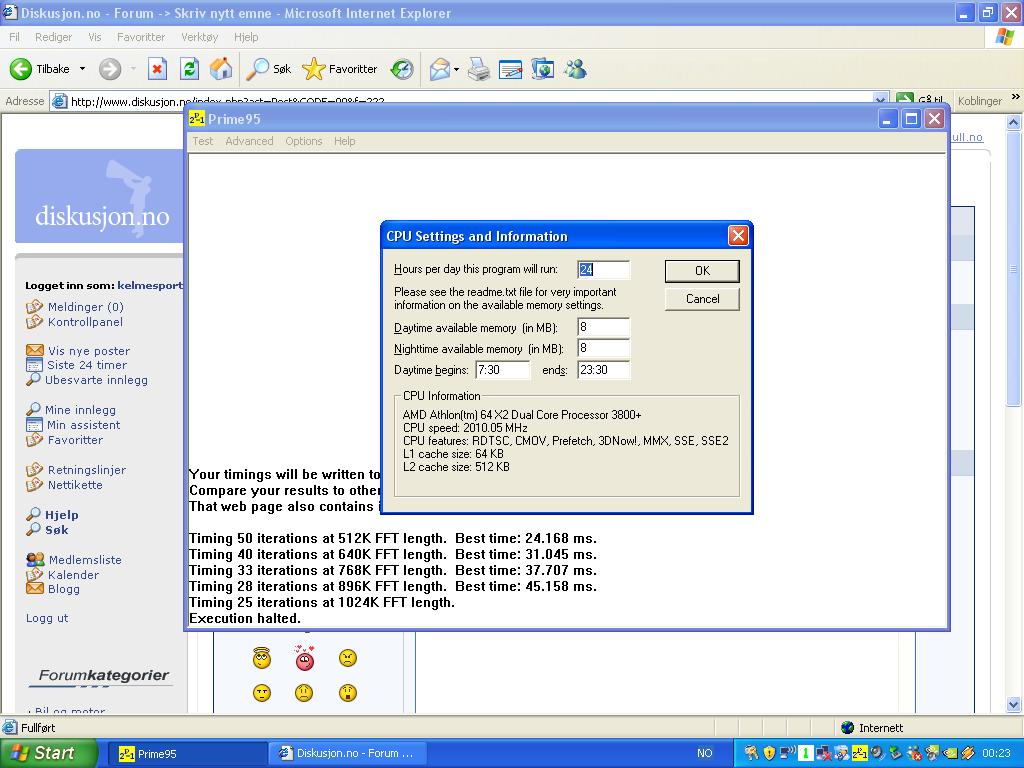Insert the red hearts in-love smiley

304,658
